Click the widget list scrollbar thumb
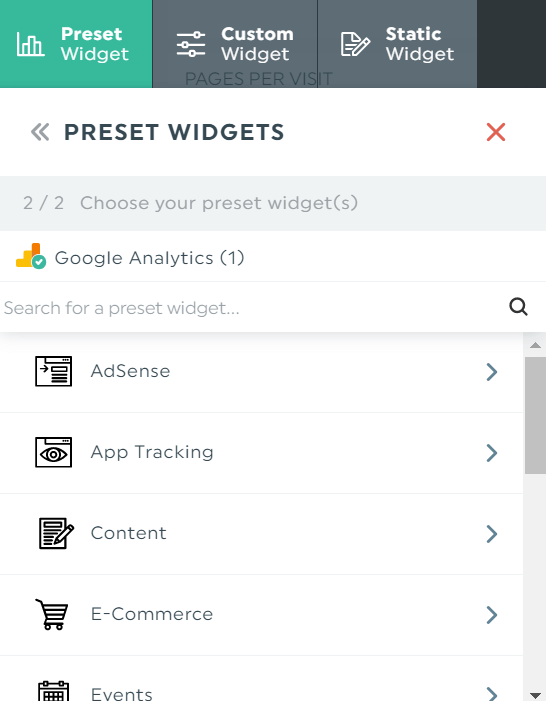The height and width of the screenshot is (701, 546). [x=535, y=415]
